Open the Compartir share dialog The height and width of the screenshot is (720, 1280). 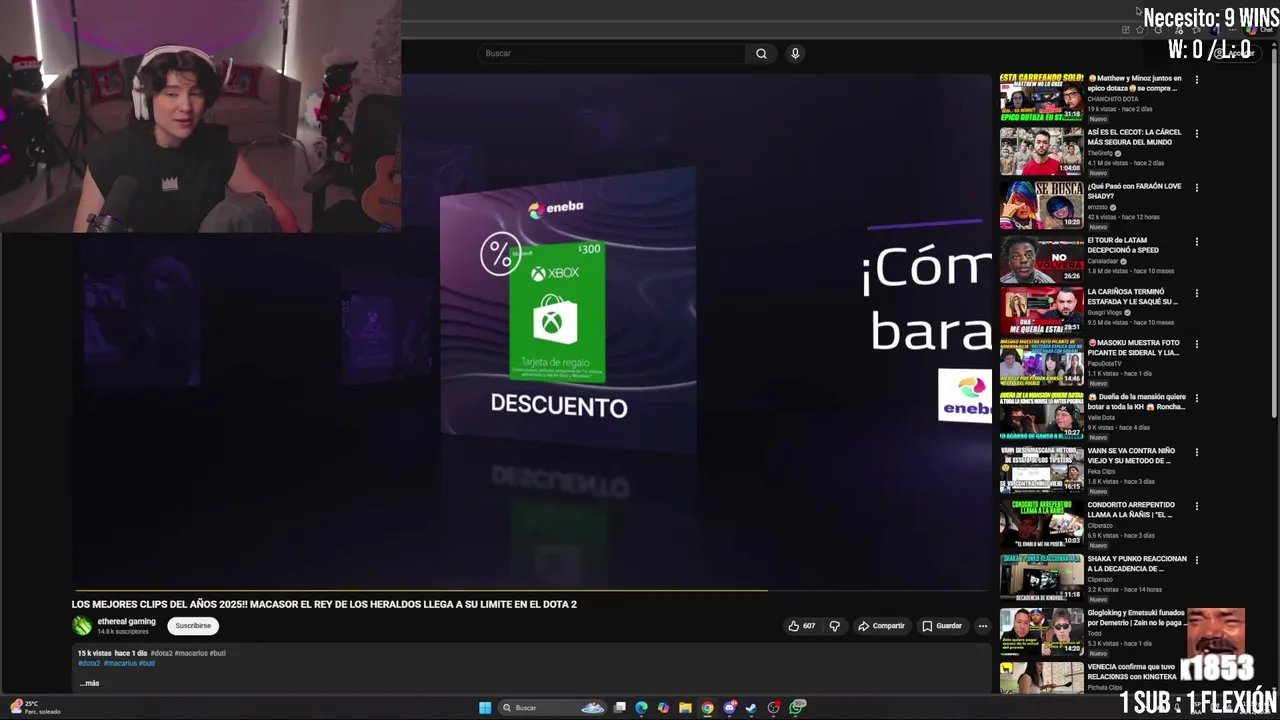881,626
